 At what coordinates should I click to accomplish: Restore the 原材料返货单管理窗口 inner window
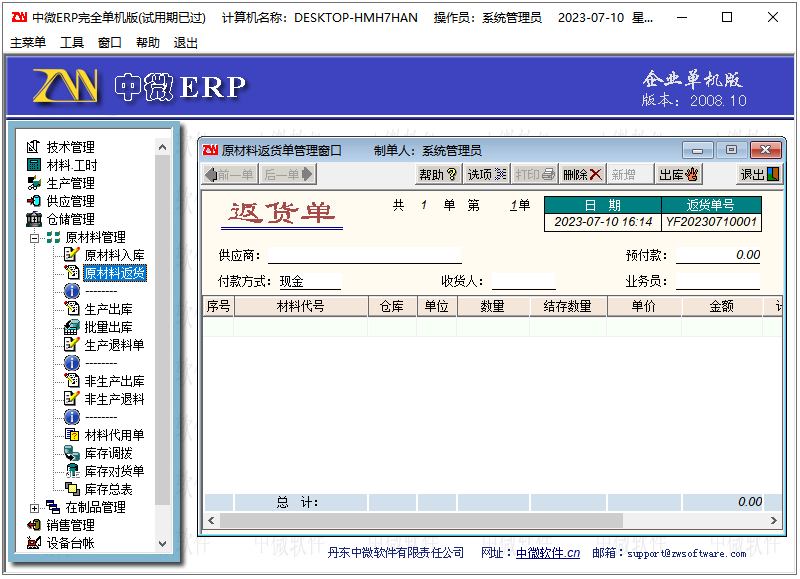[x=731, y=150]
